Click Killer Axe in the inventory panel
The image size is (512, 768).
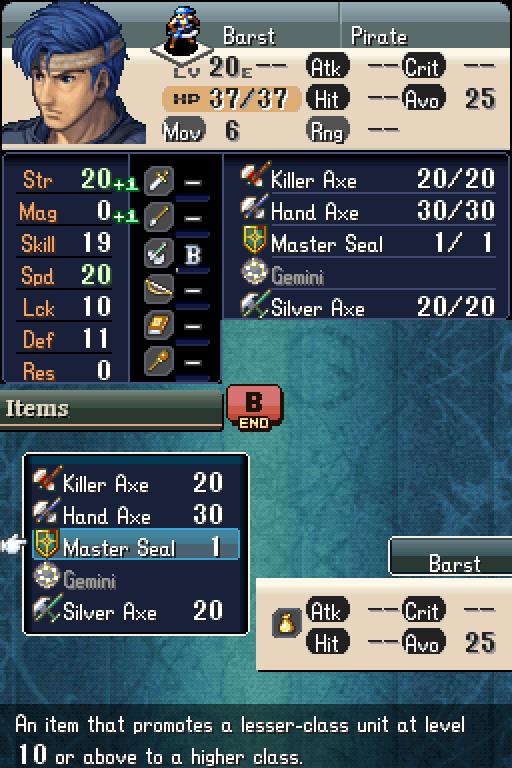click(367, 177)
